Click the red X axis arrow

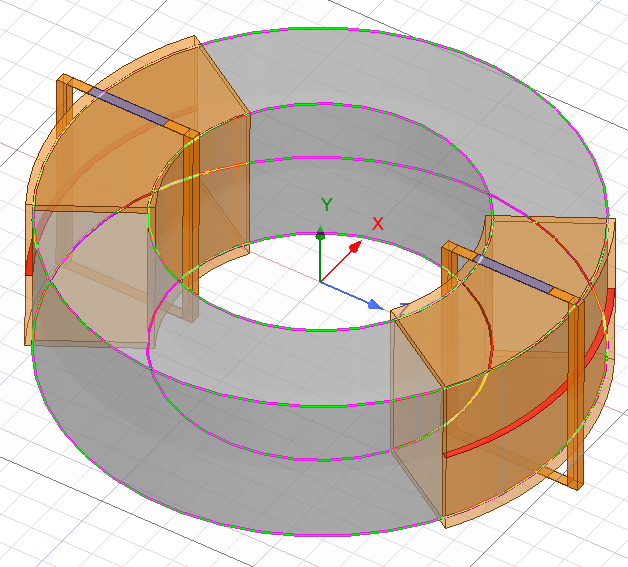pyautogui.click(x=340, y=261)
